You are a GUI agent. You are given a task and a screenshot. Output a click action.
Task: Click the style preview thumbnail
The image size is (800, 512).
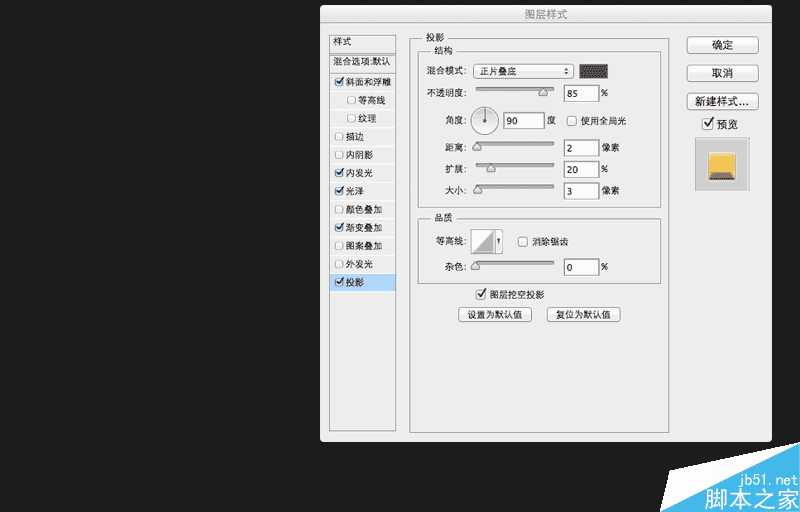click(x=721, y=163)
